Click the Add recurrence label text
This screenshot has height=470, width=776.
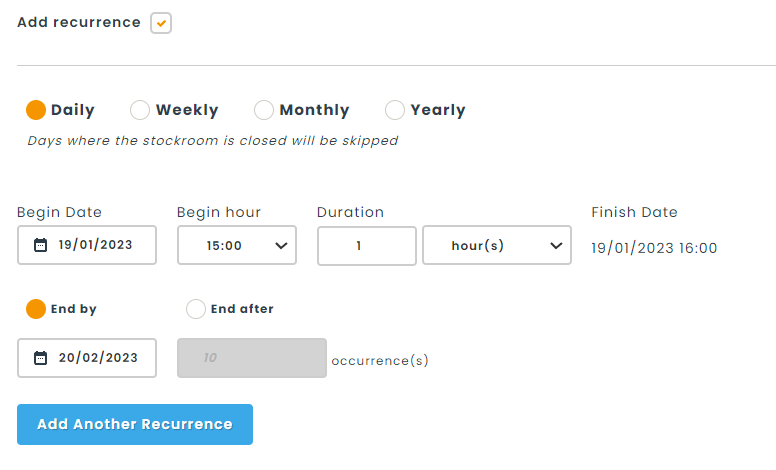(x=79, y=22)
